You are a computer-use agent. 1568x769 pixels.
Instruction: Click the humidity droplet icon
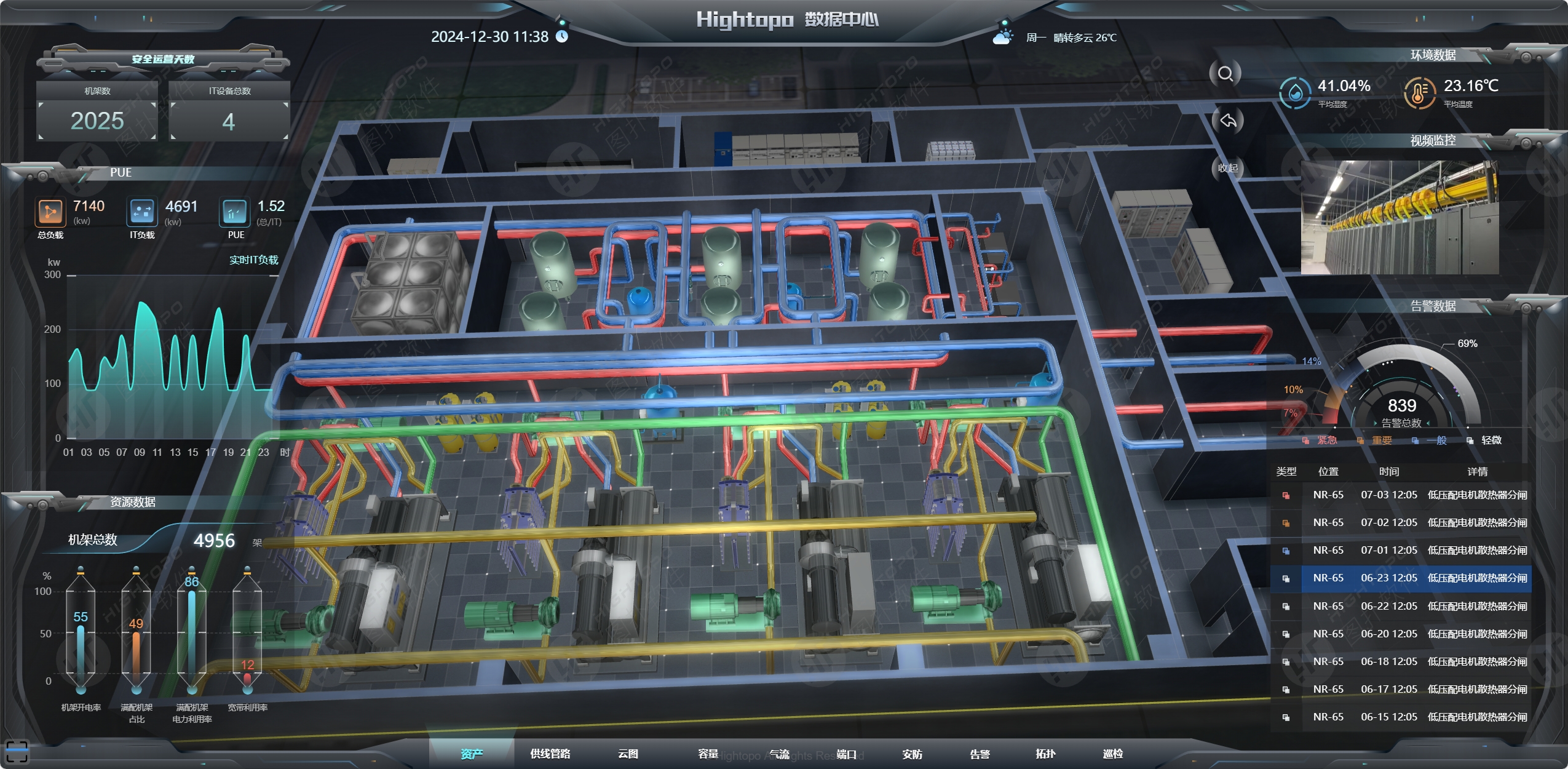(1295, 93)
